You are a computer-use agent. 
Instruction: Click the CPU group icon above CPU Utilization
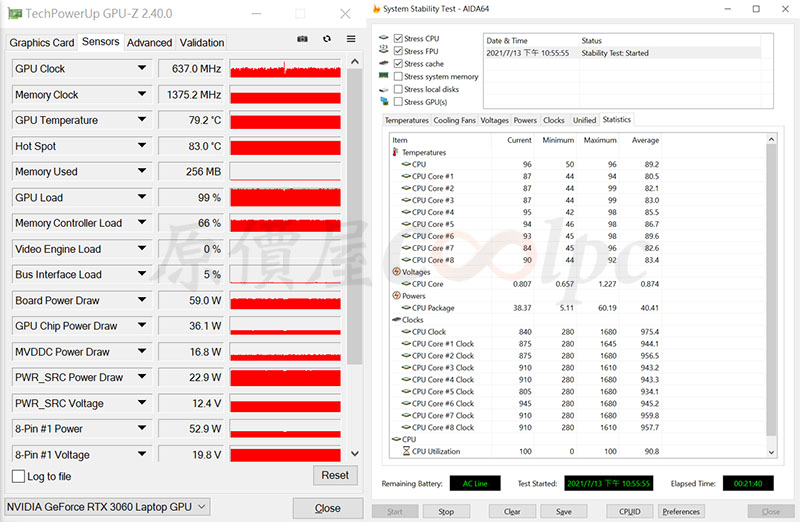coord(396,439)
